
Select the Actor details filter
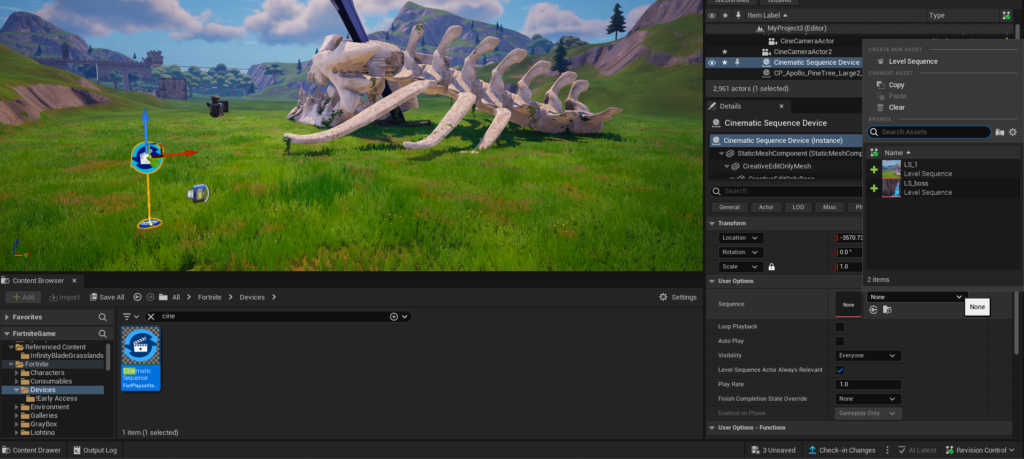click(x=766, y=207)
